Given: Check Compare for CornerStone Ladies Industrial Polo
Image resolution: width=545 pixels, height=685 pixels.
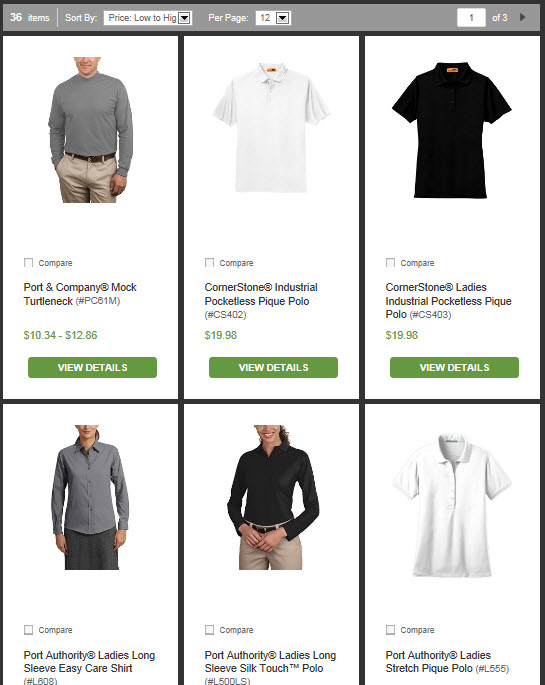Looking at the screenshot, I should (390, 263).
